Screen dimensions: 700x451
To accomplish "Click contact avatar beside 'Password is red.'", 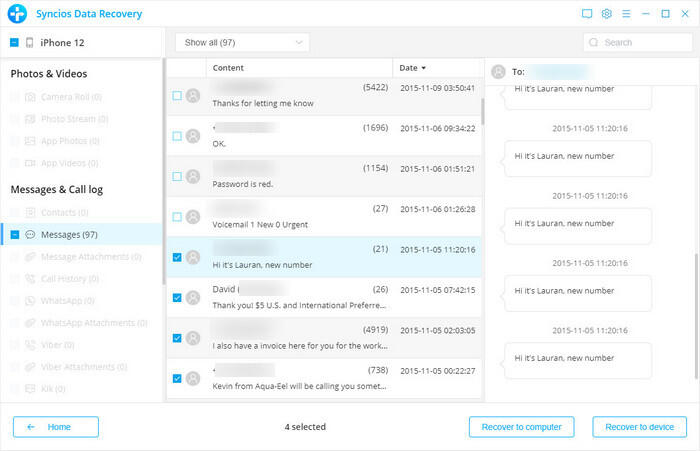I will [193, 176].
